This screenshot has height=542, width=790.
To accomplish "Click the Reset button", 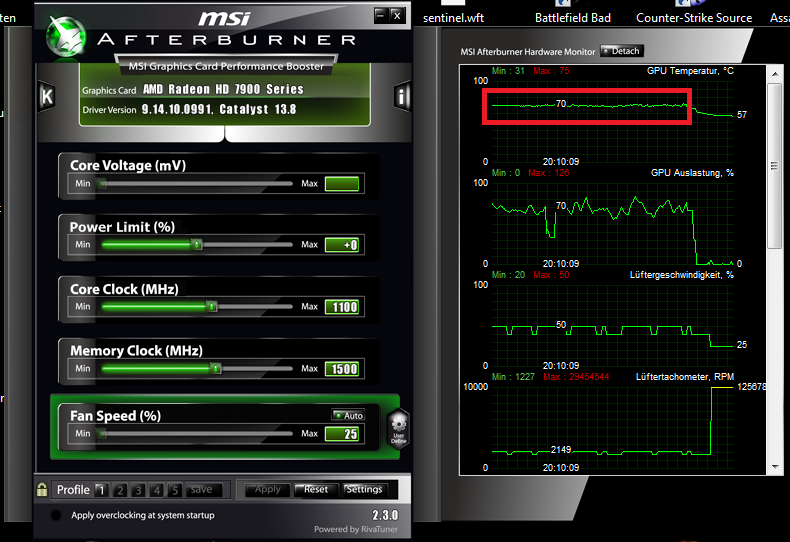I will coord(316,490).
